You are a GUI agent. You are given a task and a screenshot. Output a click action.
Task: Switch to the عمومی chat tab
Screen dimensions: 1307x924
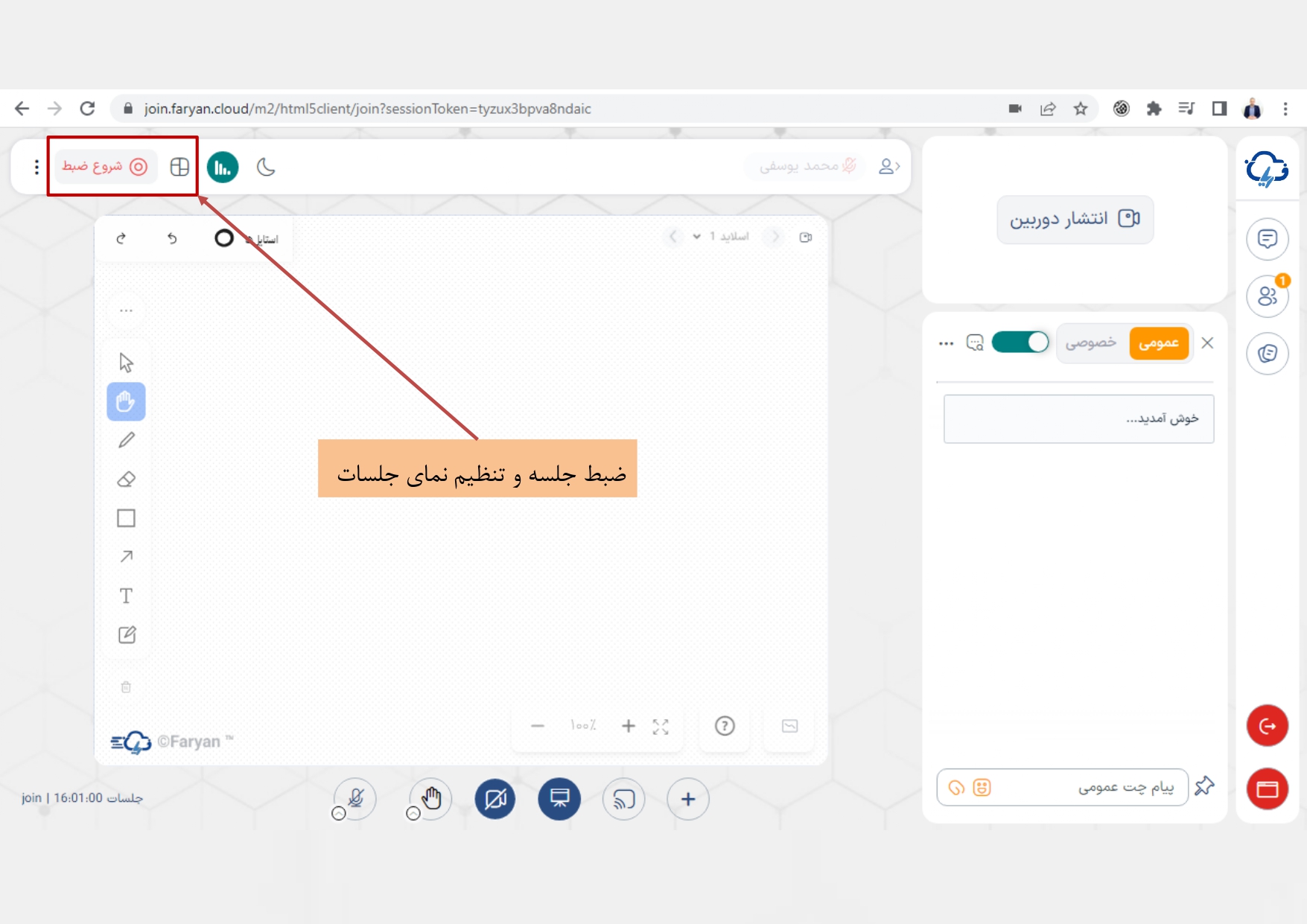pos(1158,343)
